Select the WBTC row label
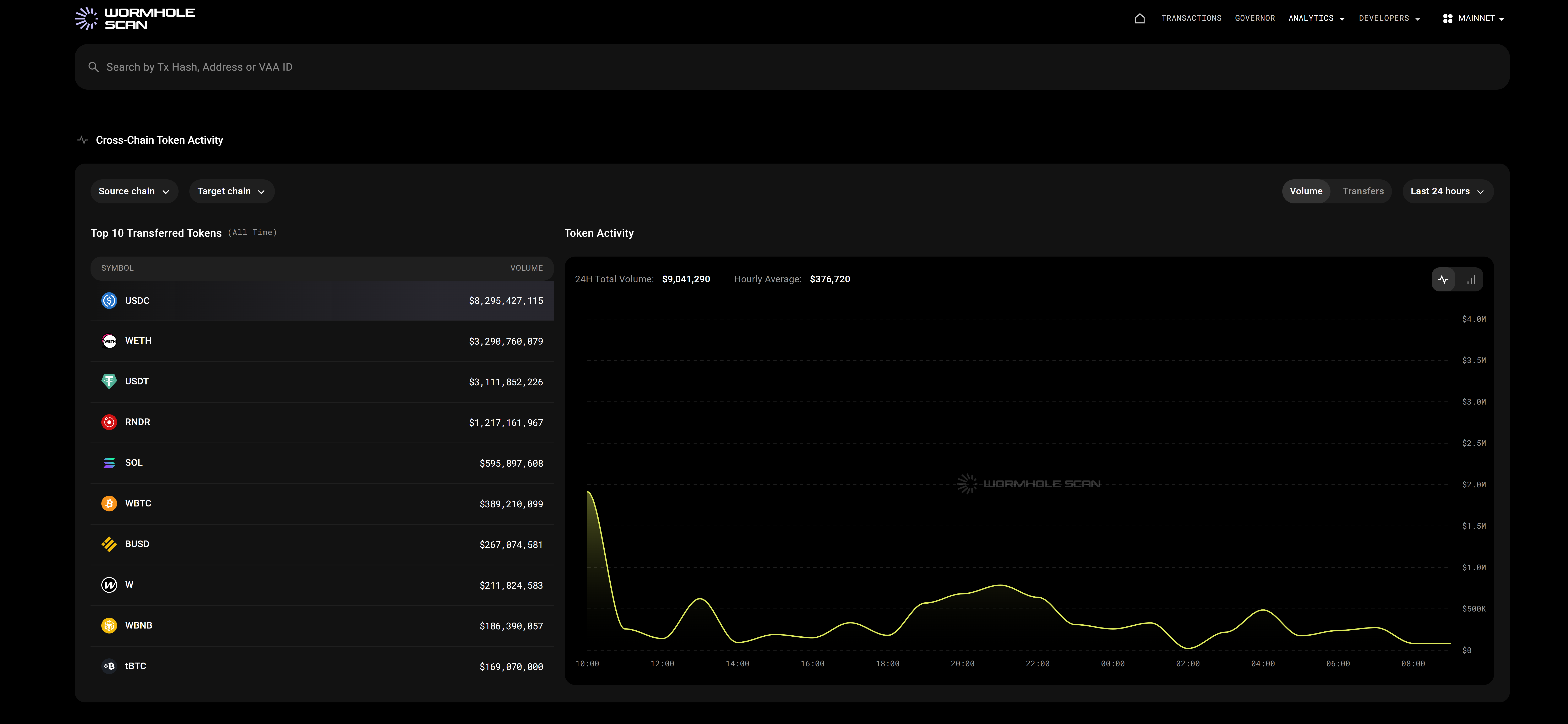Screen dimensions: 1568x724 pos(138,504)
